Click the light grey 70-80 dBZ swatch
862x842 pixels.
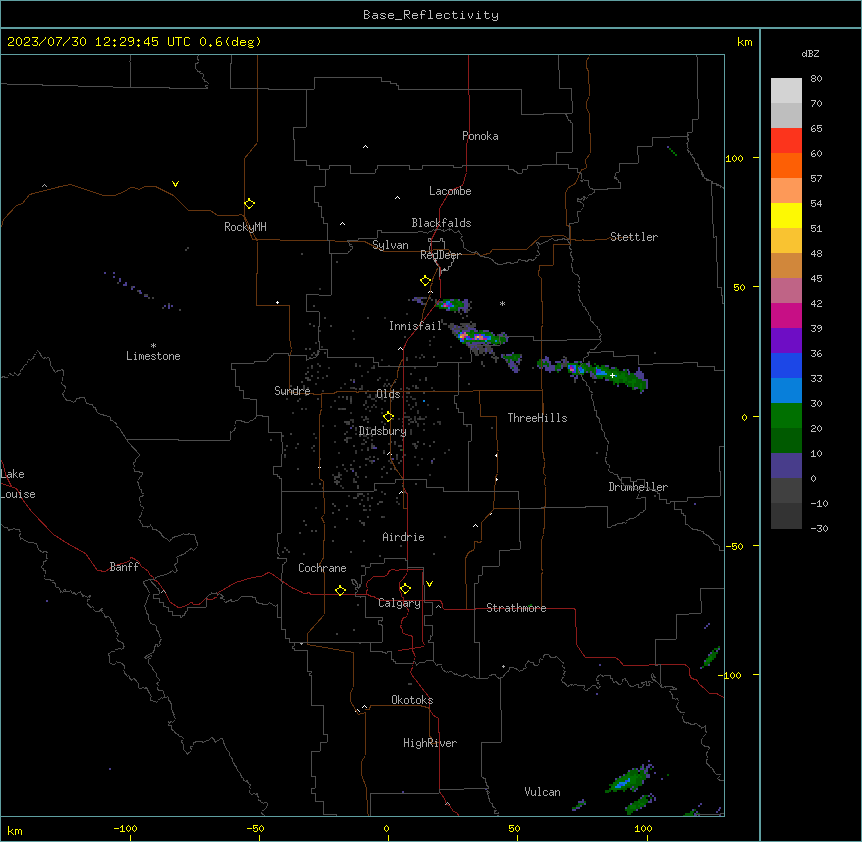coord(786,91)
